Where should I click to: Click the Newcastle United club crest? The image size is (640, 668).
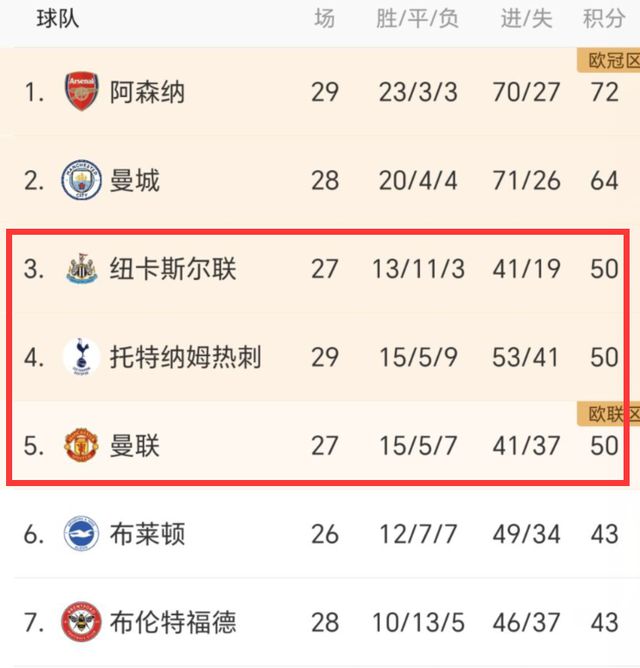tap(81, 269)
